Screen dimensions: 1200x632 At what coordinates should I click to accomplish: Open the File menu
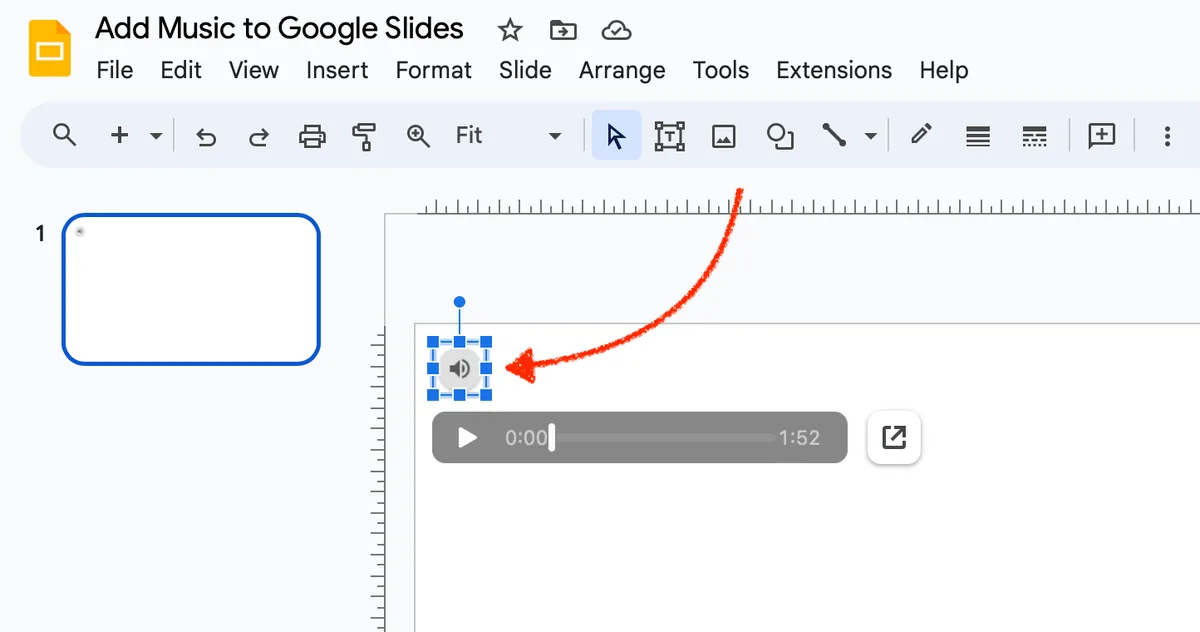115,70
